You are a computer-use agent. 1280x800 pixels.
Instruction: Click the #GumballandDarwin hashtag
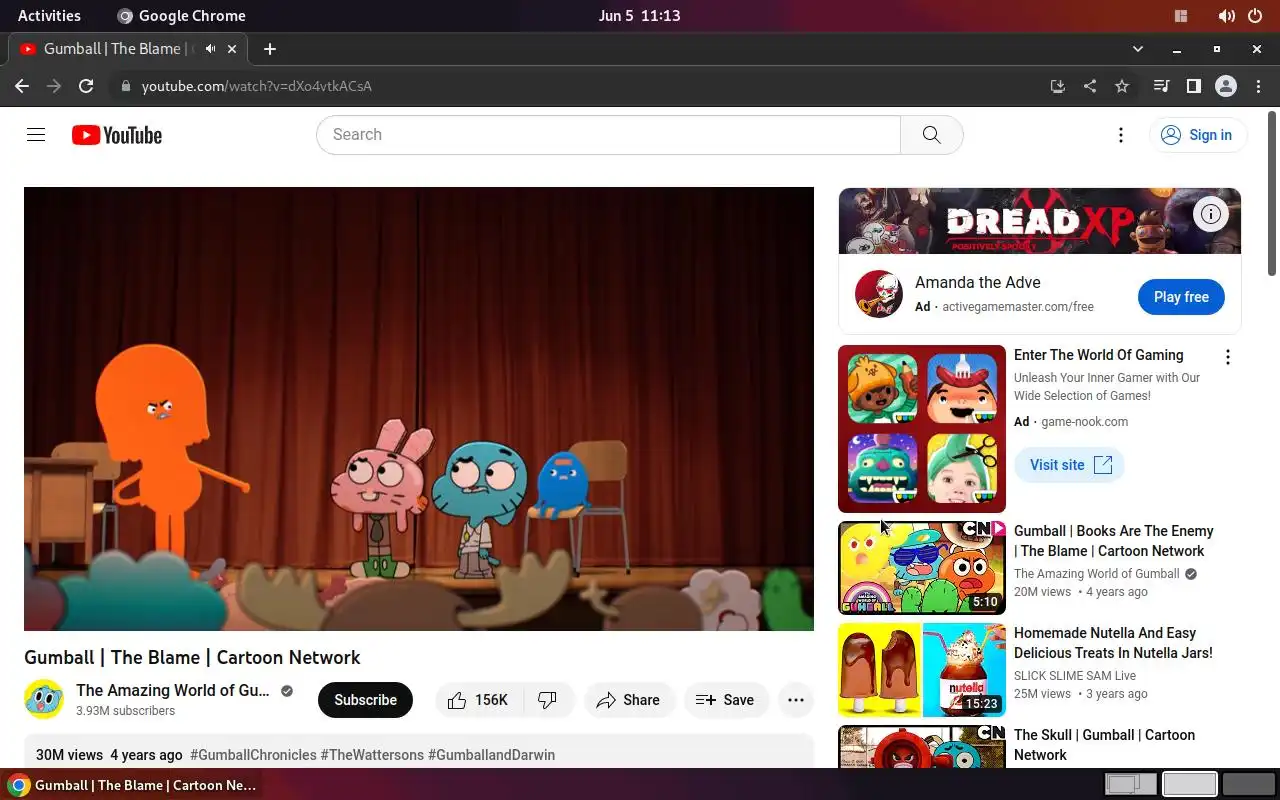(x=491, y=755)
